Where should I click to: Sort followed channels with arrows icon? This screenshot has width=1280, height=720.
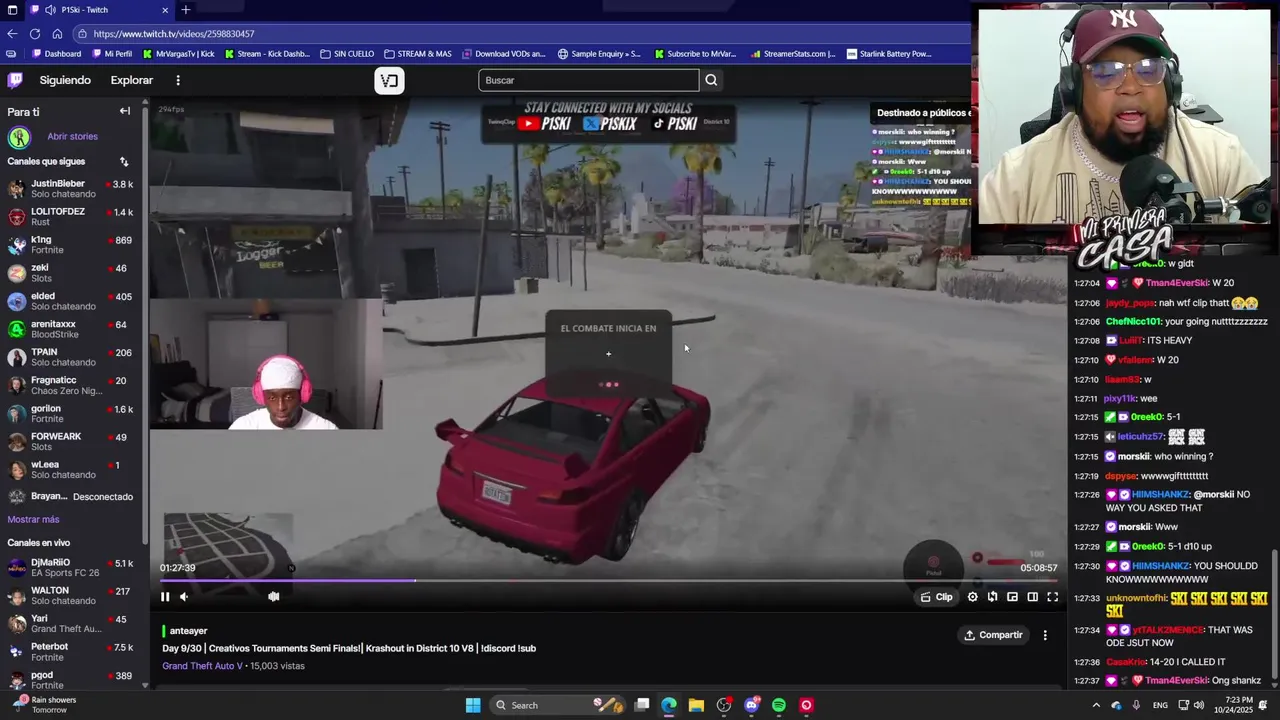click(x=124, y=161)
